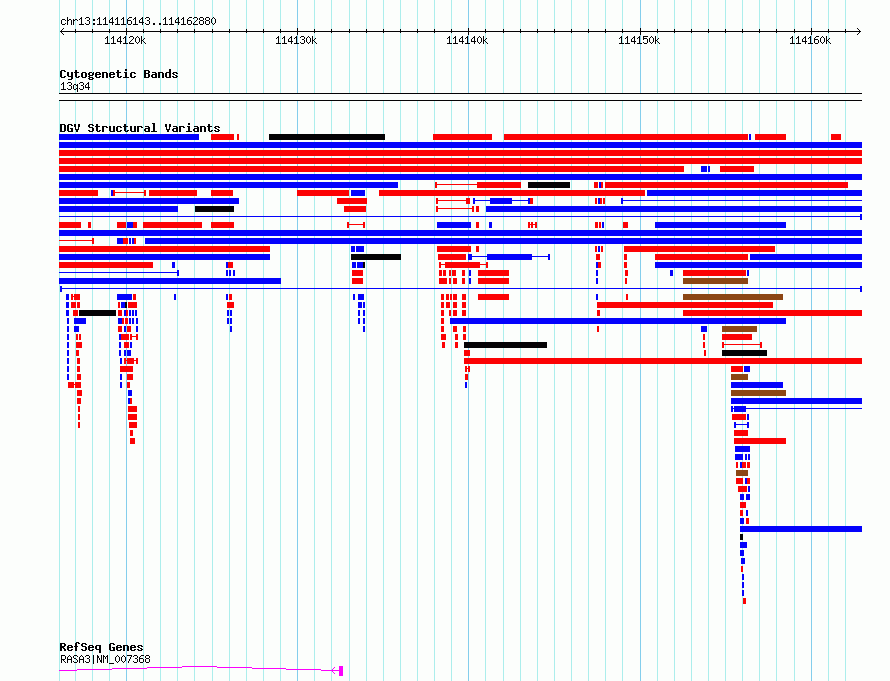The height and width of the screenshot is (681, 890).
Task: Click the right arrow of the ruler
Action: (859, 32)
